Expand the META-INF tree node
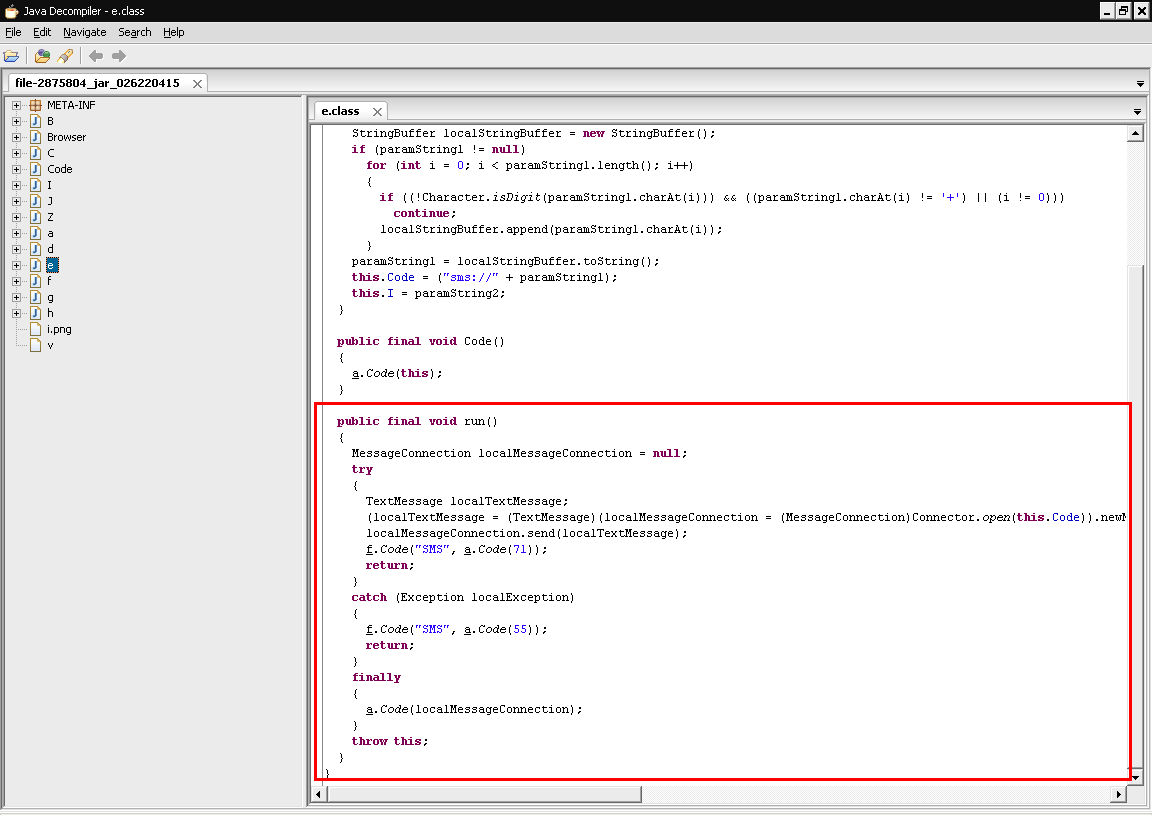The height and width of the screenshot is (815, 1152). [x=16, y=105]
